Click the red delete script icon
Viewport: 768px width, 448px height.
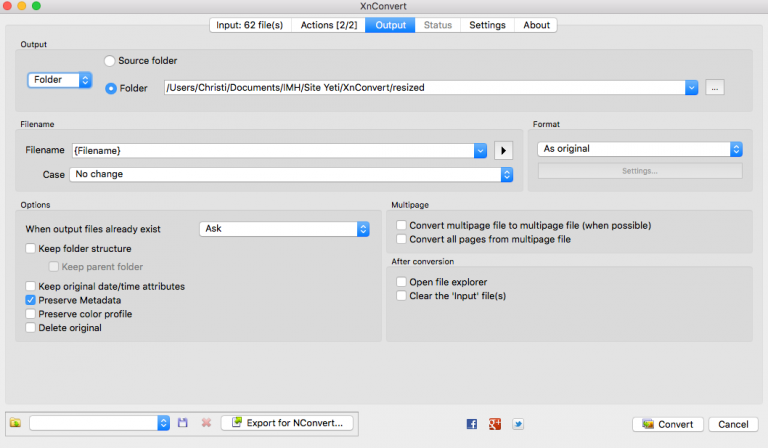(206, 423)
